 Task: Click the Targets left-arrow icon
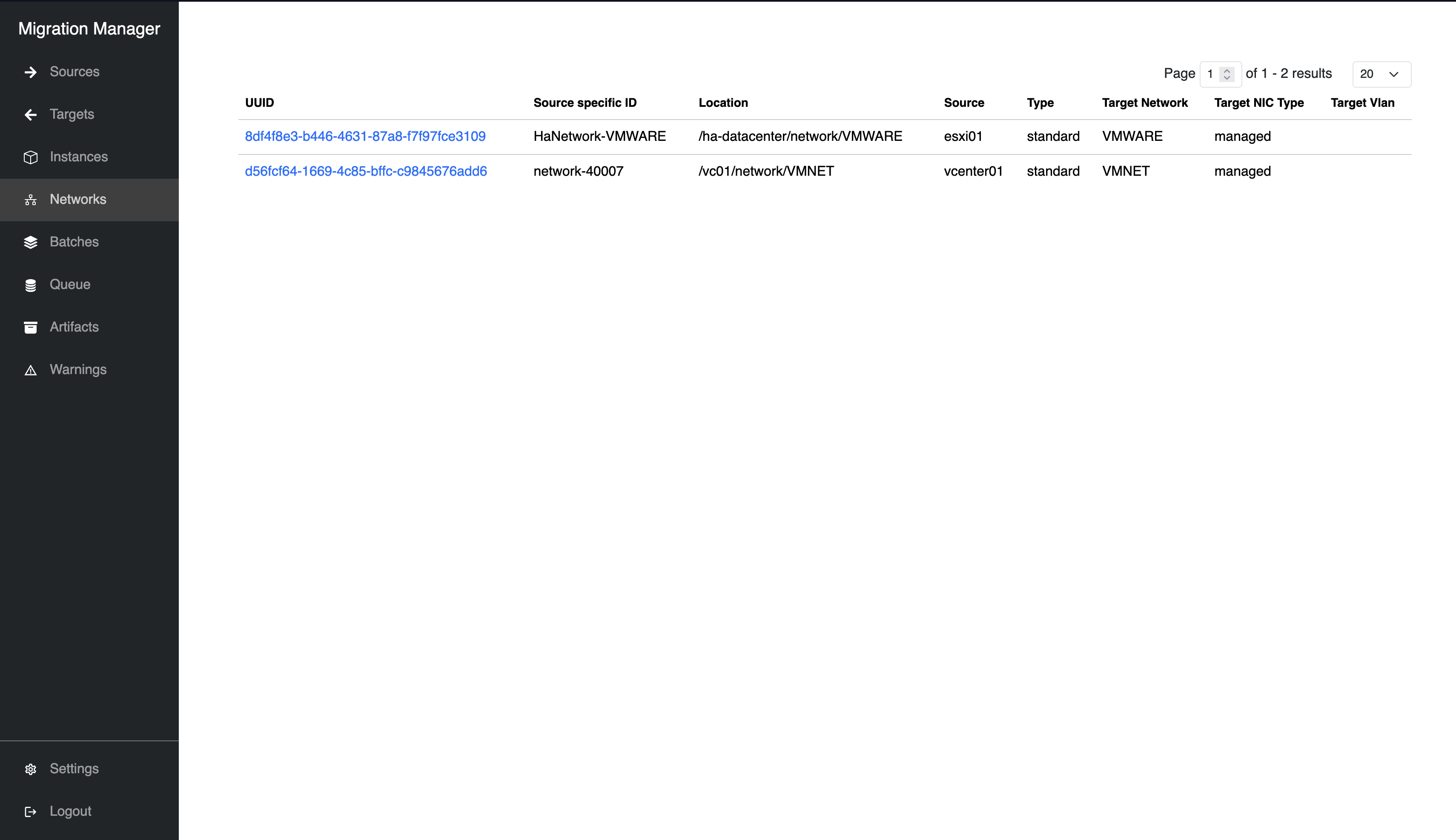[31, 115]
